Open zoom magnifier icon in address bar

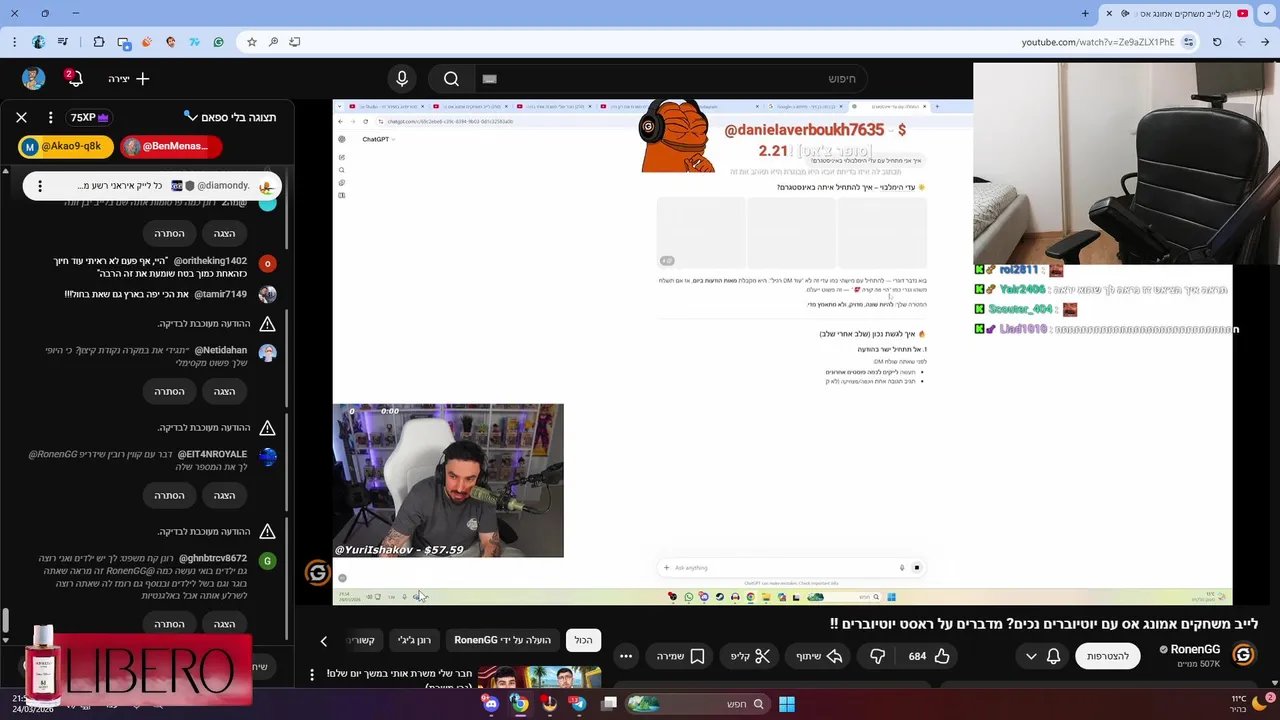pyautogui.click(x=273, y=42)
